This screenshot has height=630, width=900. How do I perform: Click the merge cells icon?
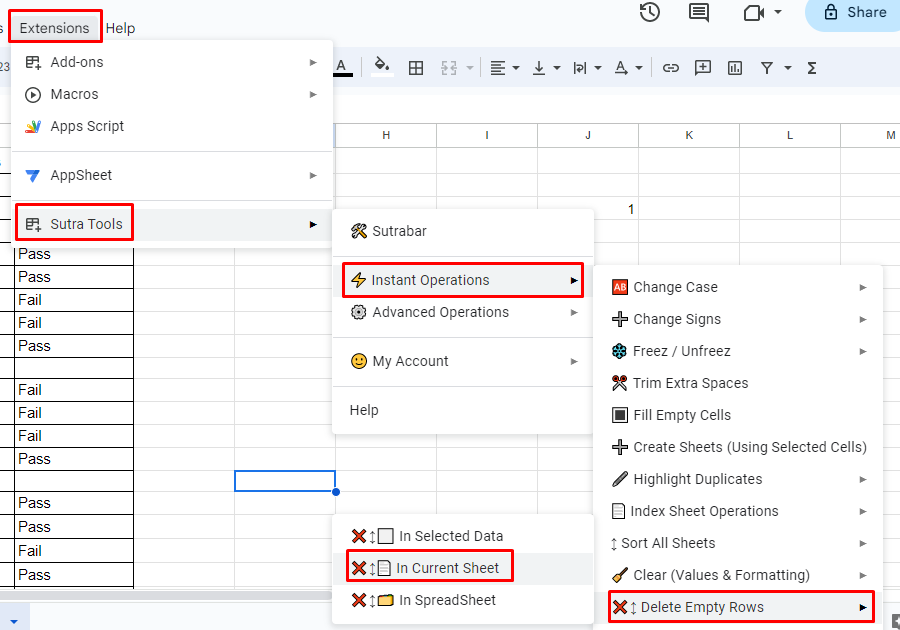[449, 68]
